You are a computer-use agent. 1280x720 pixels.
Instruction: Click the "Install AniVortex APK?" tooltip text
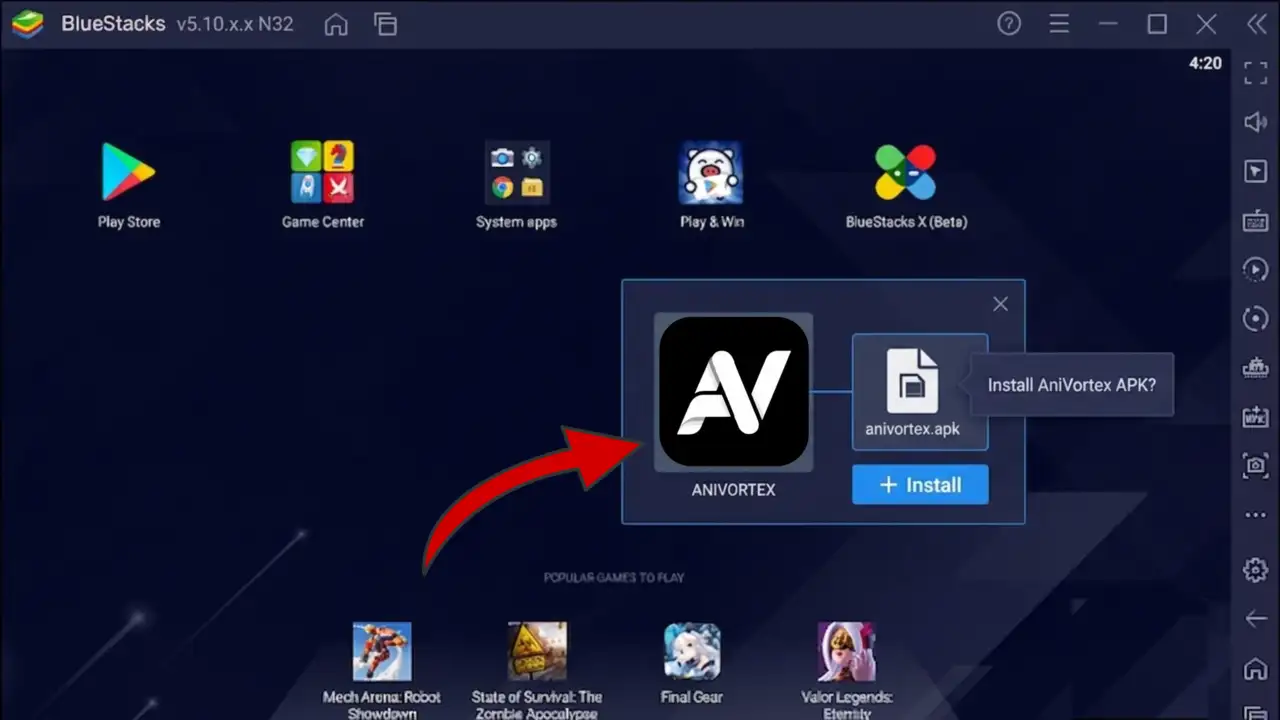coord(1072,384)
